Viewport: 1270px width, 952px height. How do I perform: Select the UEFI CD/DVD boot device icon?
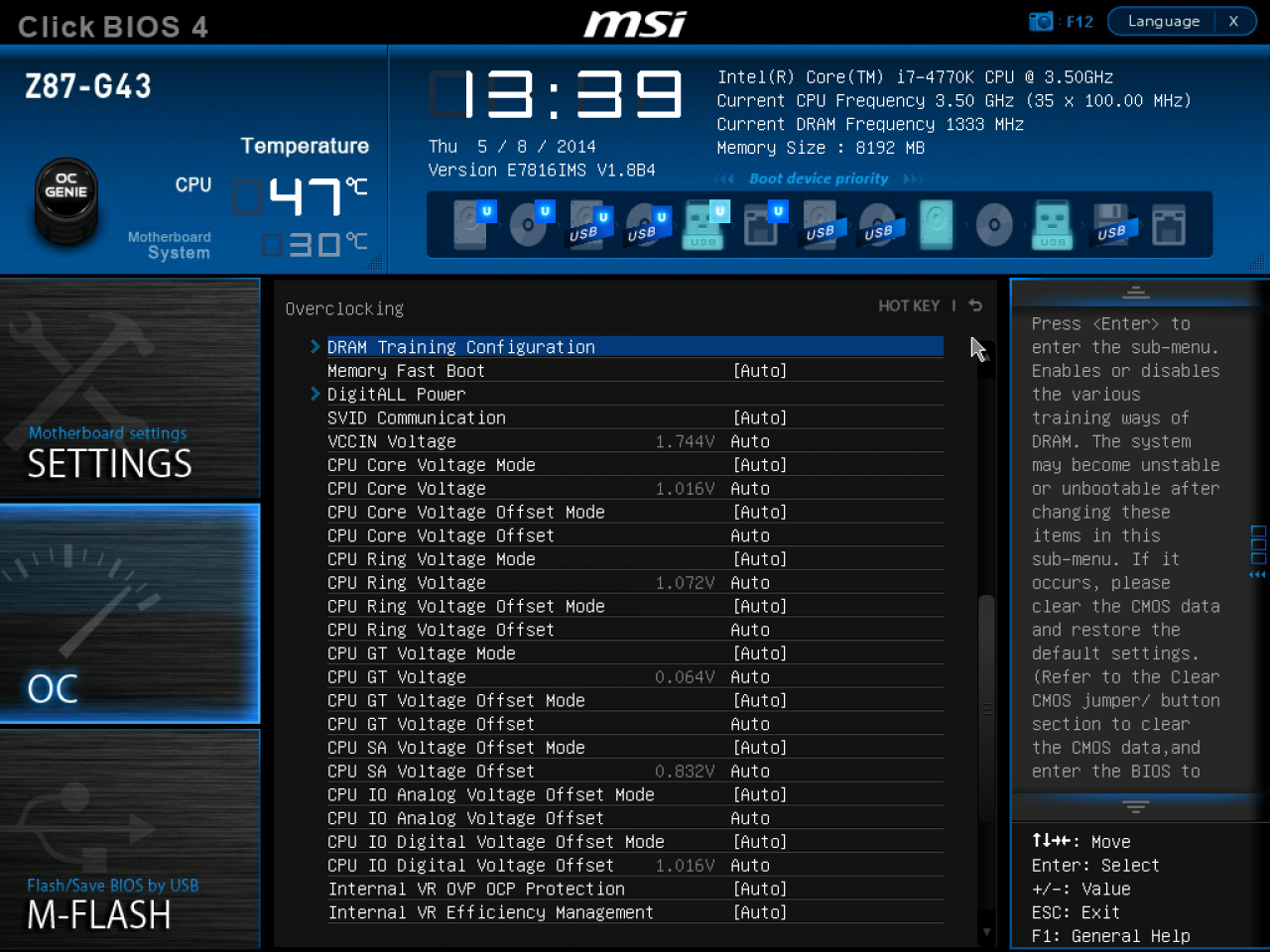(x=531, y=224)
